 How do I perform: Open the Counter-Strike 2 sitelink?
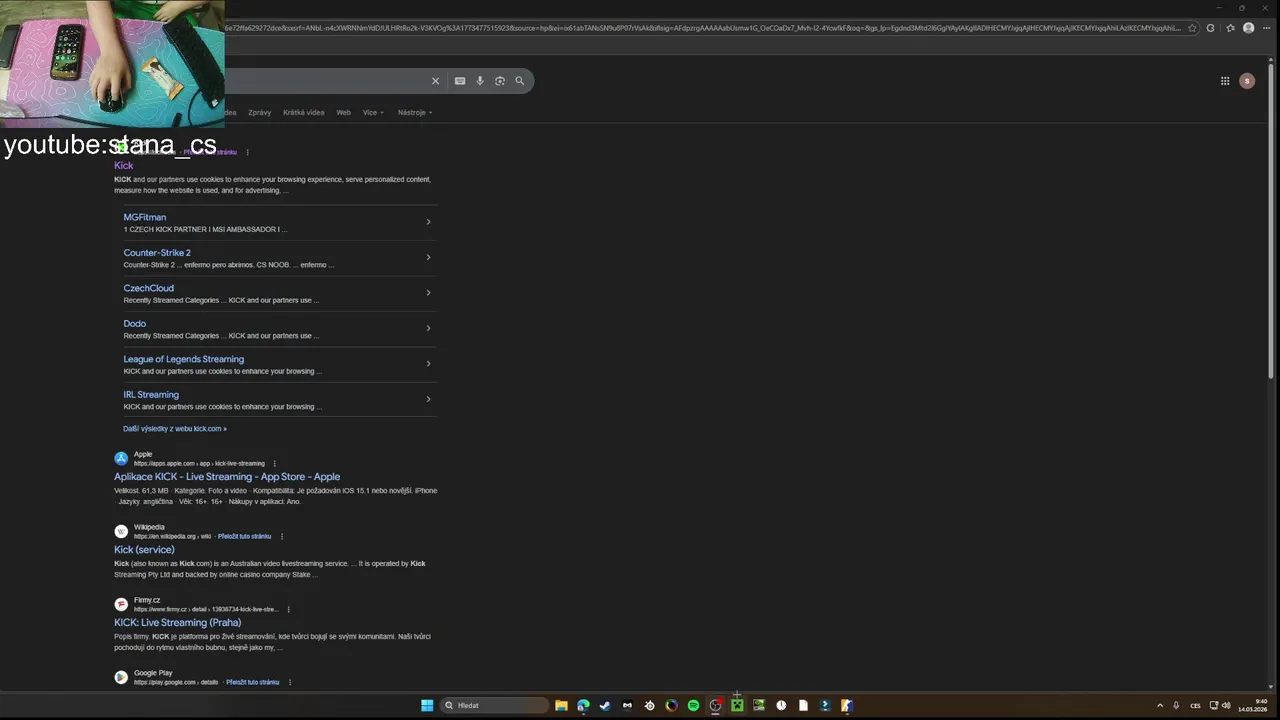(157, 253)
